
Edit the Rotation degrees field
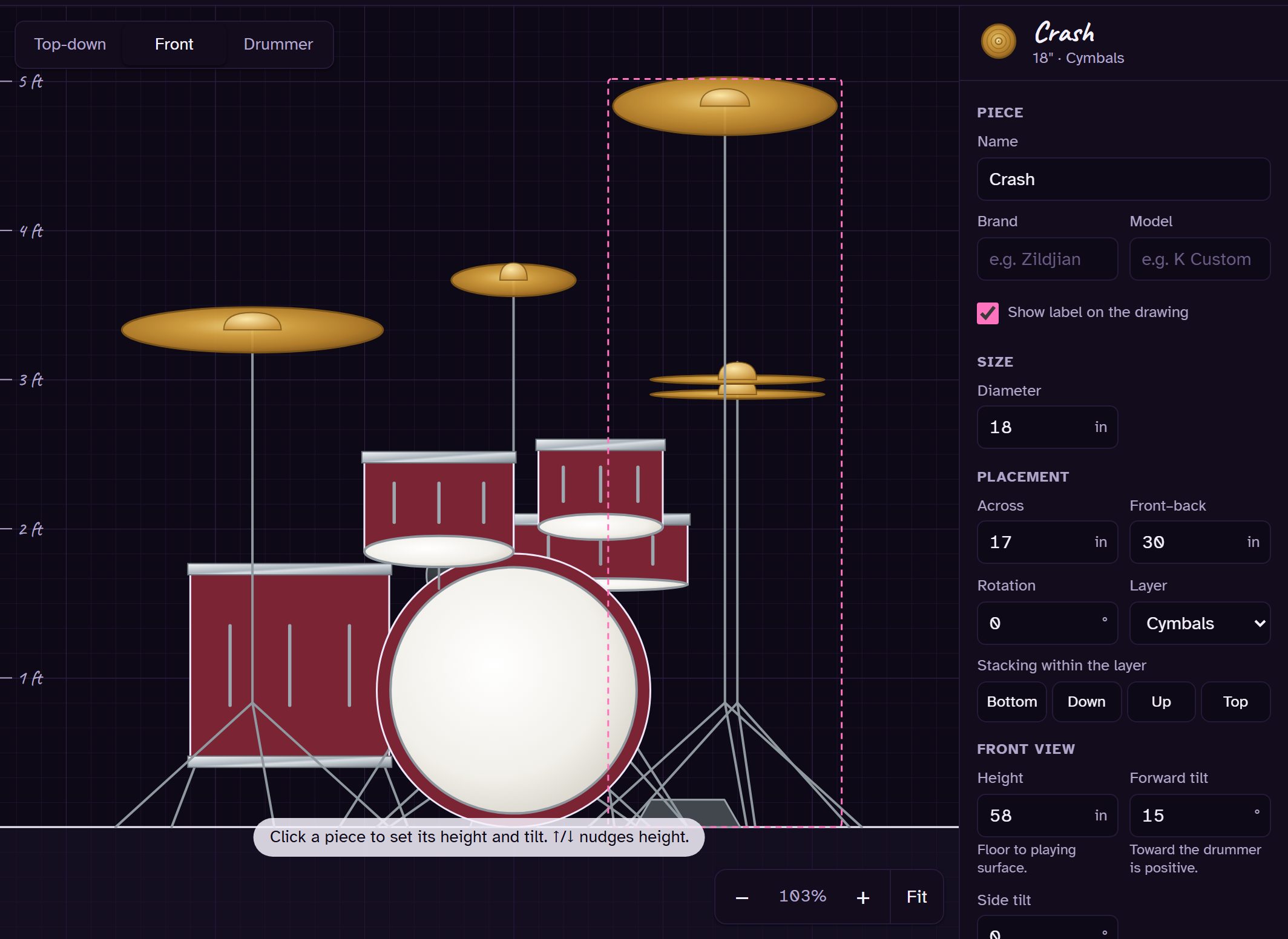[x=1047, y=623]
